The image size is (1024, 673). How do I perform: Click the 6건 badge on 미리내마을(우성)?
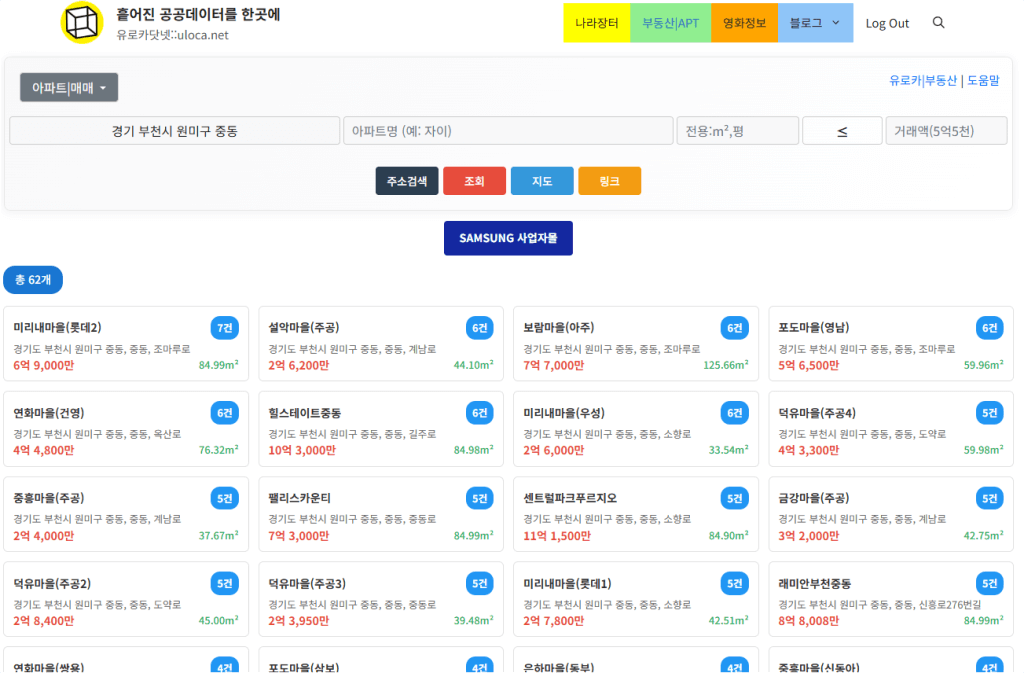(735, 413)
